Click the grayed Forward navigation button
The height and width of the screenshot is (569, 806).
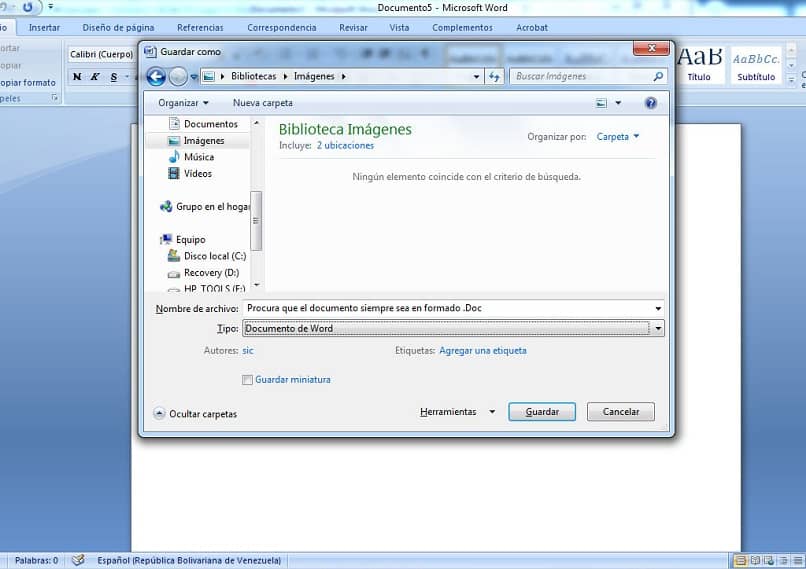point(178,77)
